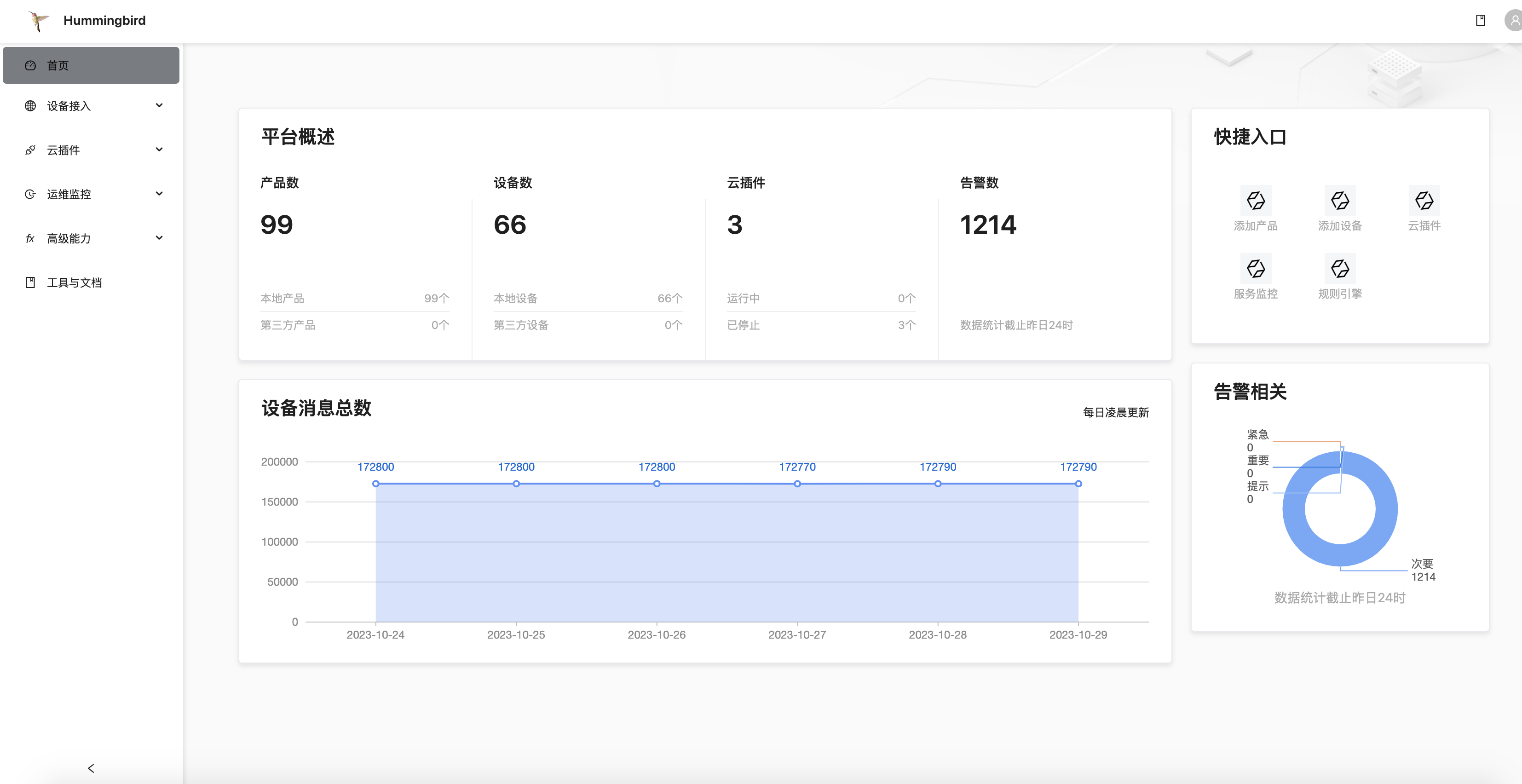The width and height of the screenshot is (1522, 784).
Task: Open the 规则引擎 shortcut icon
Action: pyautogui.click(x=1339, y=269)
